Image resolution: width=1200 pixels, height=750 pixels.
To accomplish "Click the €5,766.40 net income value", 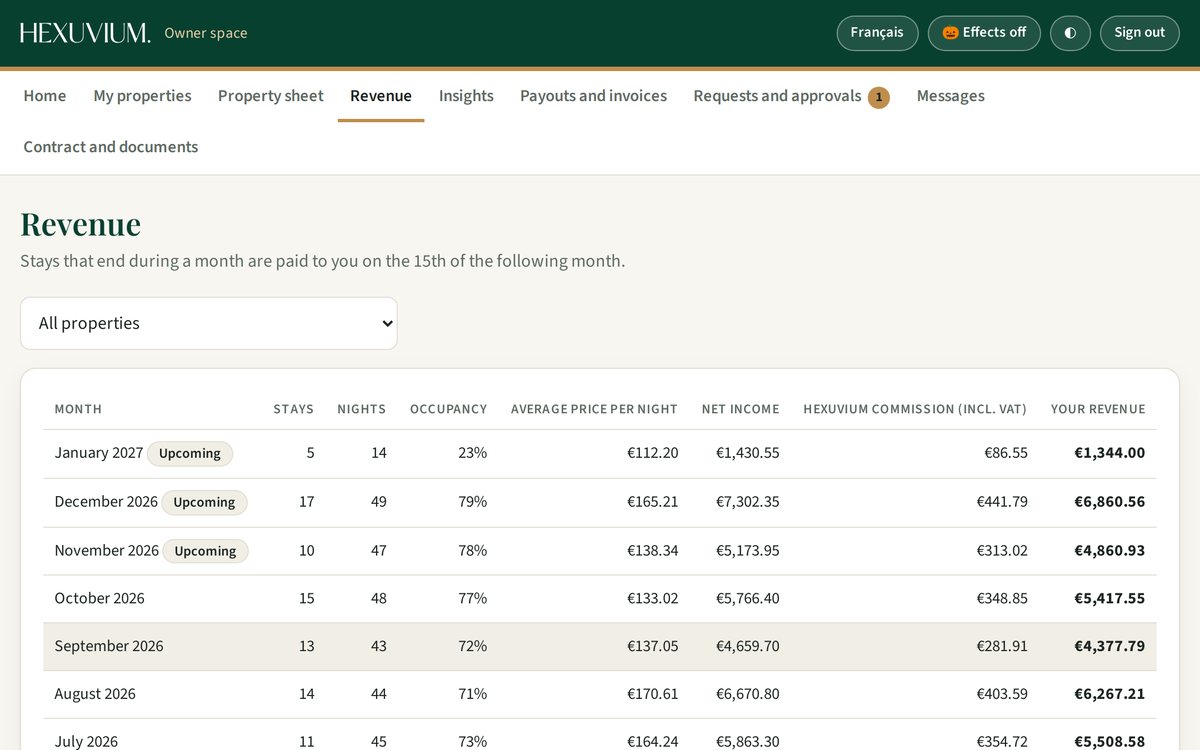I will tap(748, 599).
